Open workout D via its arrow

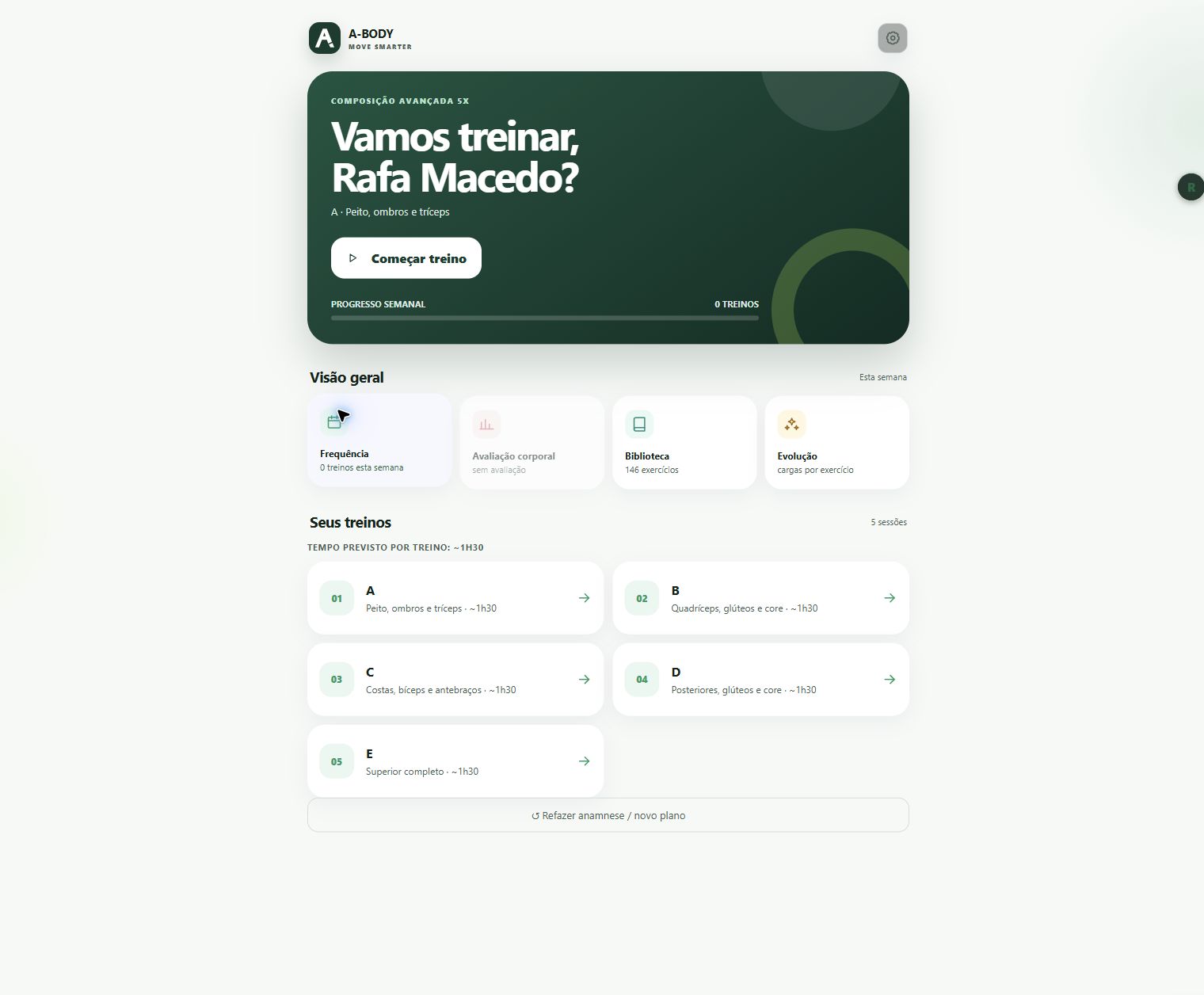(890, 680)
